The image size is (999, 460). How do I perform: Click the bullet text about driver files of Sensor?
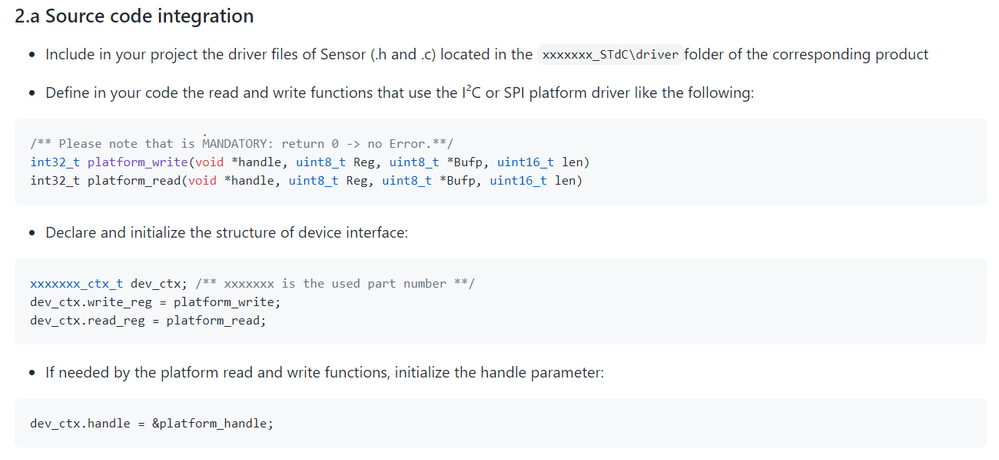(x=487, y=55)
